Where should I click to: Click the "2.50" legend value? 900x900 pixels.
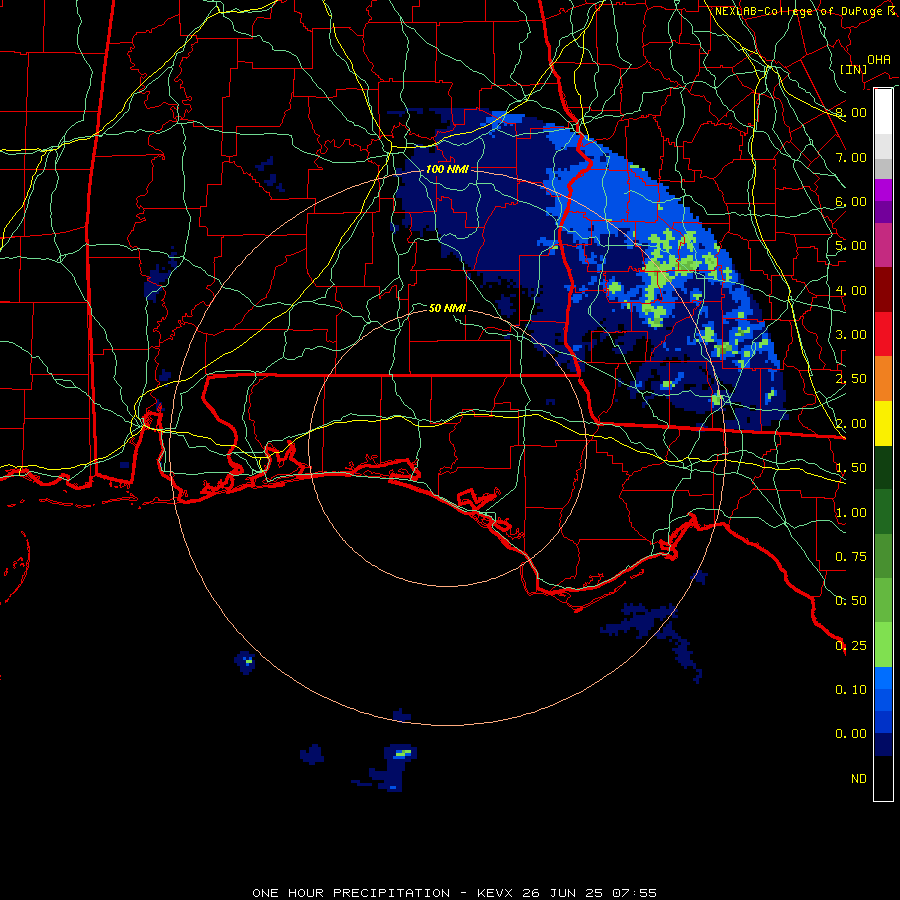[851, 379]
